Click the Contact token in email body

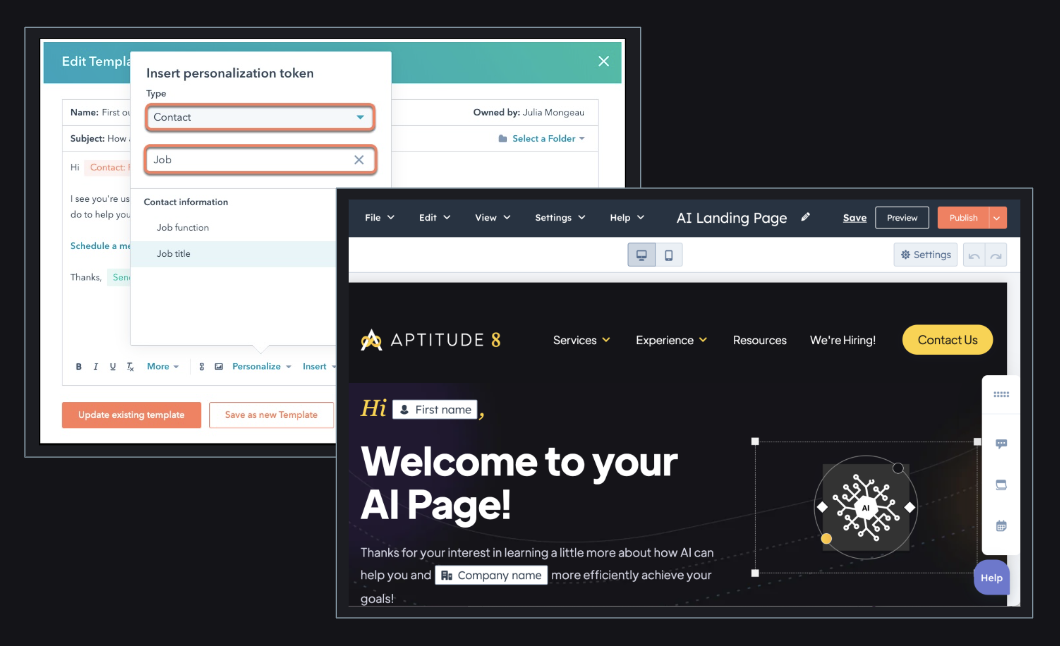tap(107, 168)
